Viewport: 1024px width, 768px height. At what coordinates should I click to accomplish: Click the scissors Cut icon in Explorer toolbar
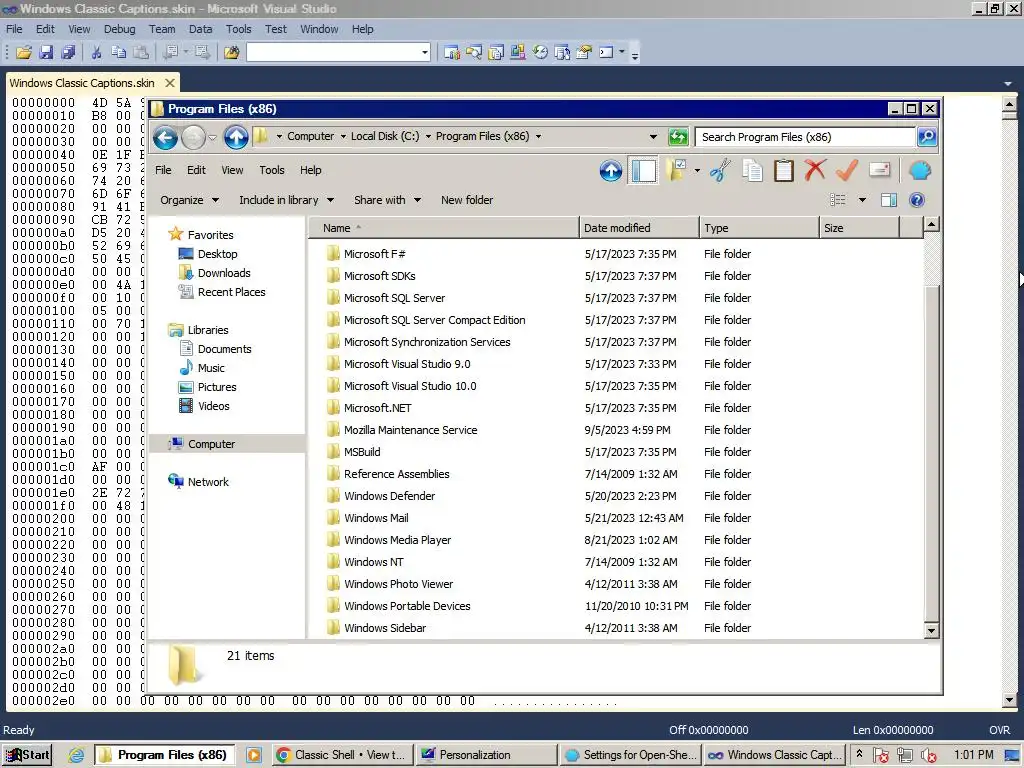click(x=720, y=171)
